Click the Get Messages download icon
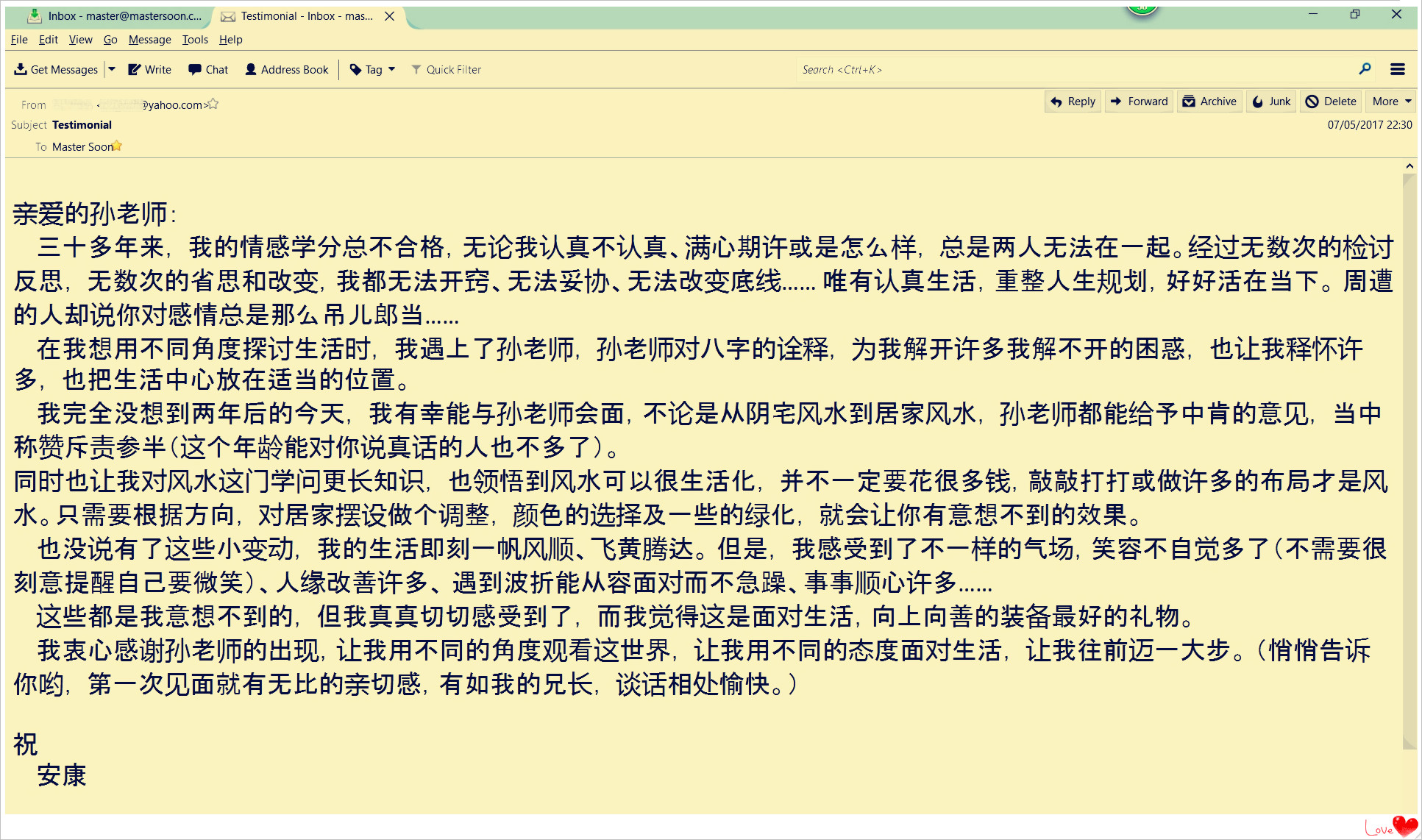This screenshot has height=840, width=1422. click(x=21, y=69)
